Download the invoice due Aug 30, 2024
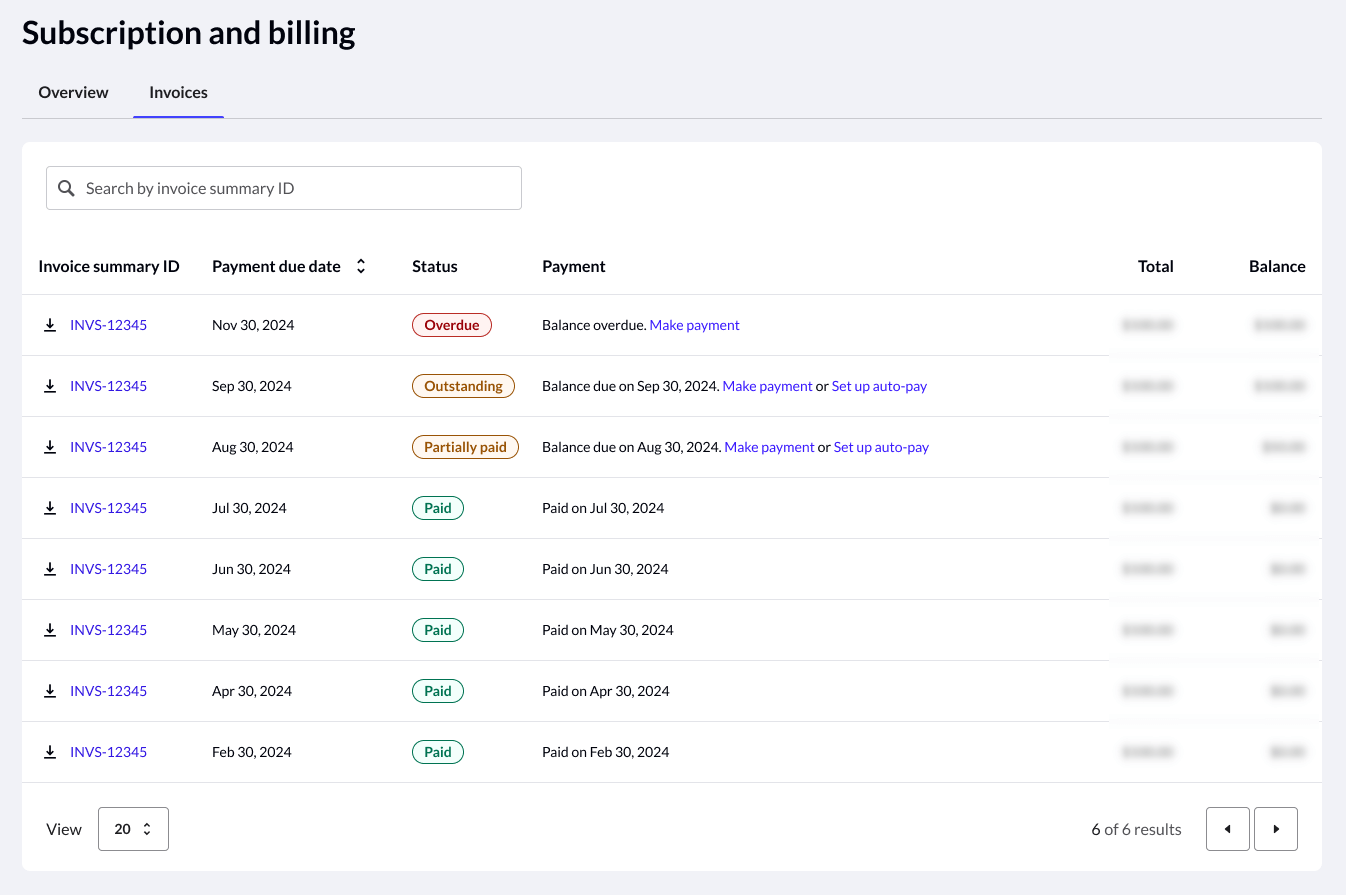This screenshot has height=895, width=1346. point(50,448)
